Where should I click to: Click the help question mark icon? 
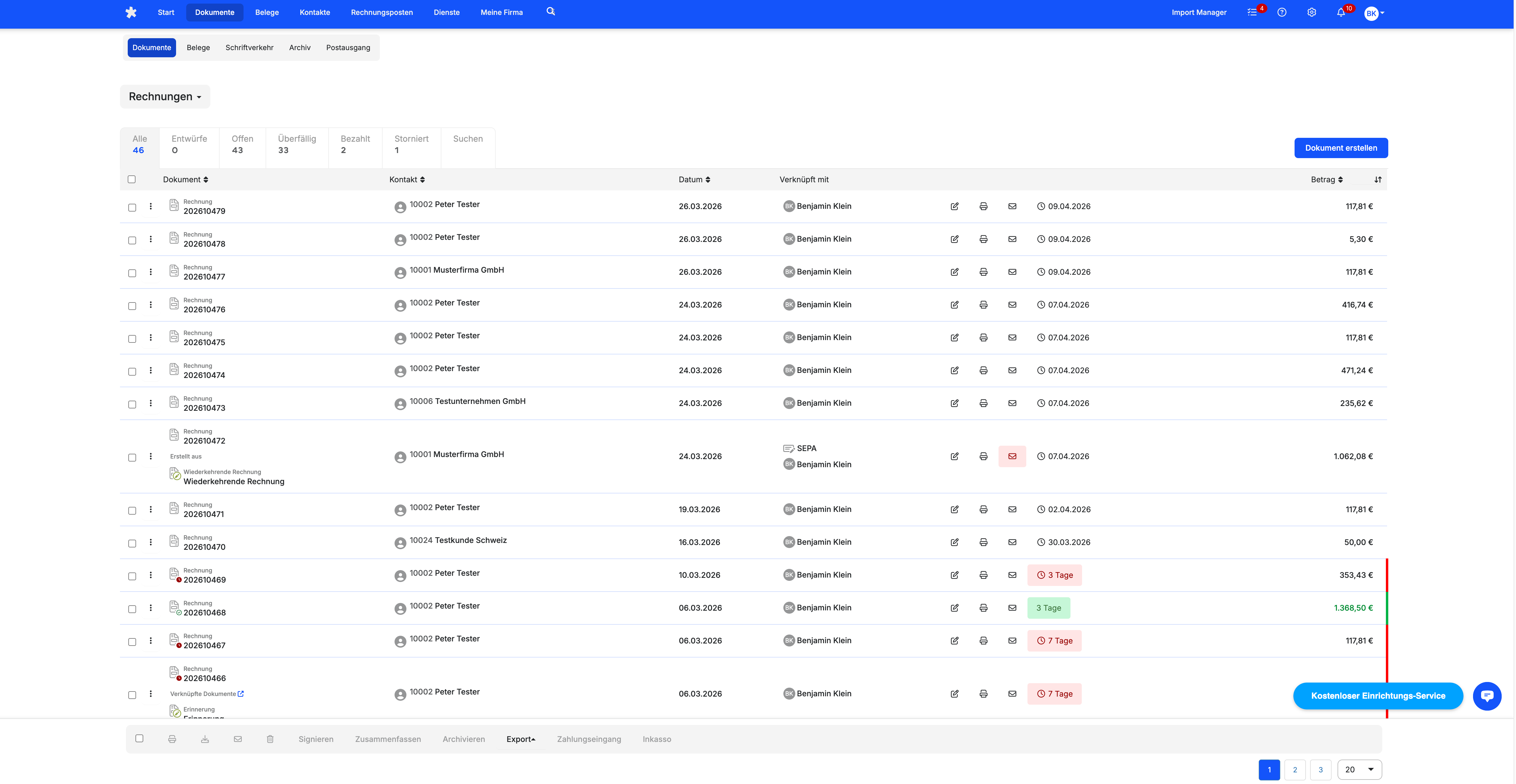tap(1282, 12)
